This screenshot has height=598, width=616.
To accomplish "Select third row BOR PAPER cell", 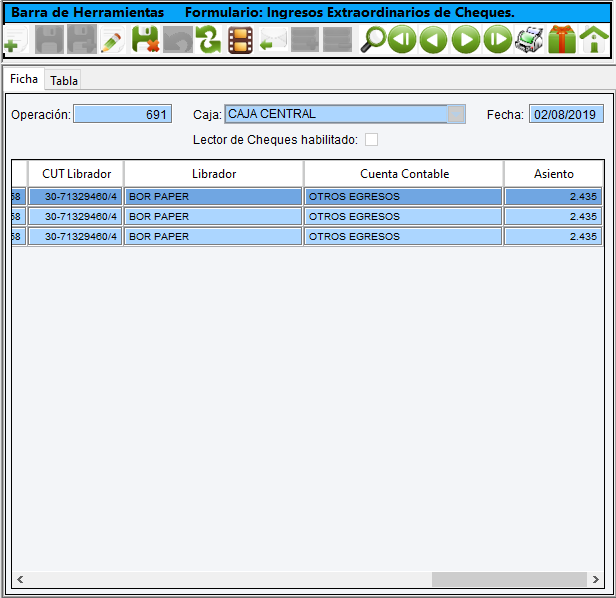I will pos(213,237).
